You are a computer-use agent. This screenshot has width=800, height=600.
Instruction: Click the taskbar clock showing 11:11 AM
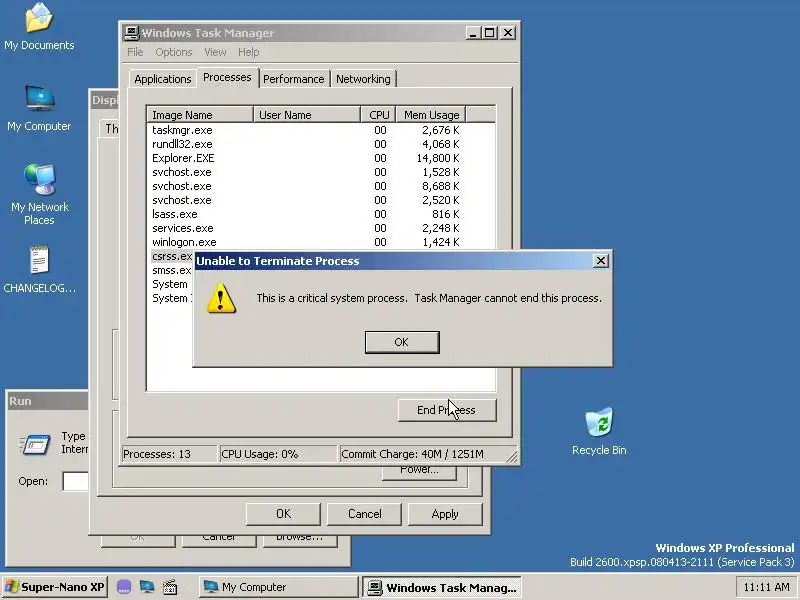click(766, 587)
